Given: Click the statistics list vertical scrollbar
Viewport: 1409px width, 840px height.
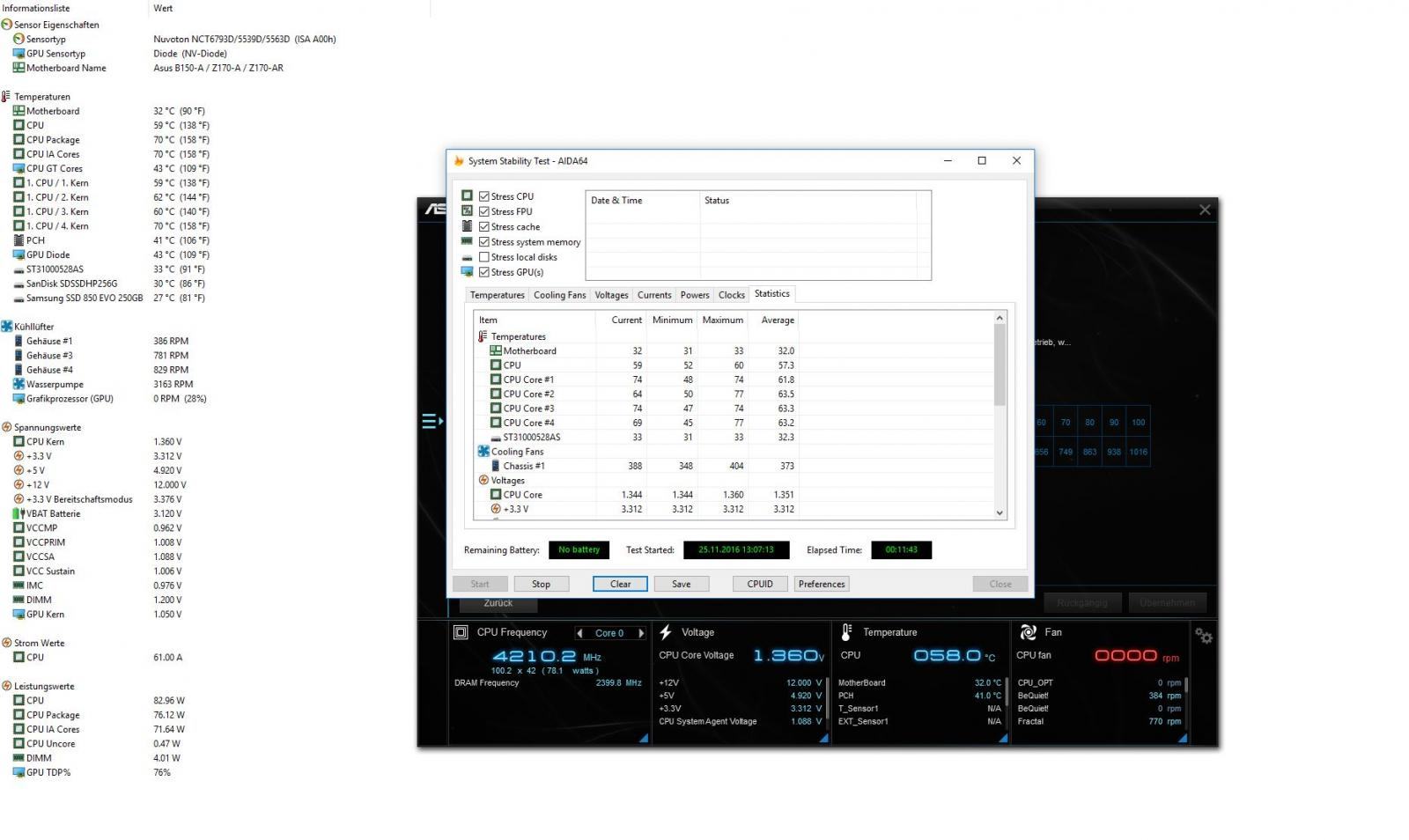Looking at the screenshot, I should 1000,415.
